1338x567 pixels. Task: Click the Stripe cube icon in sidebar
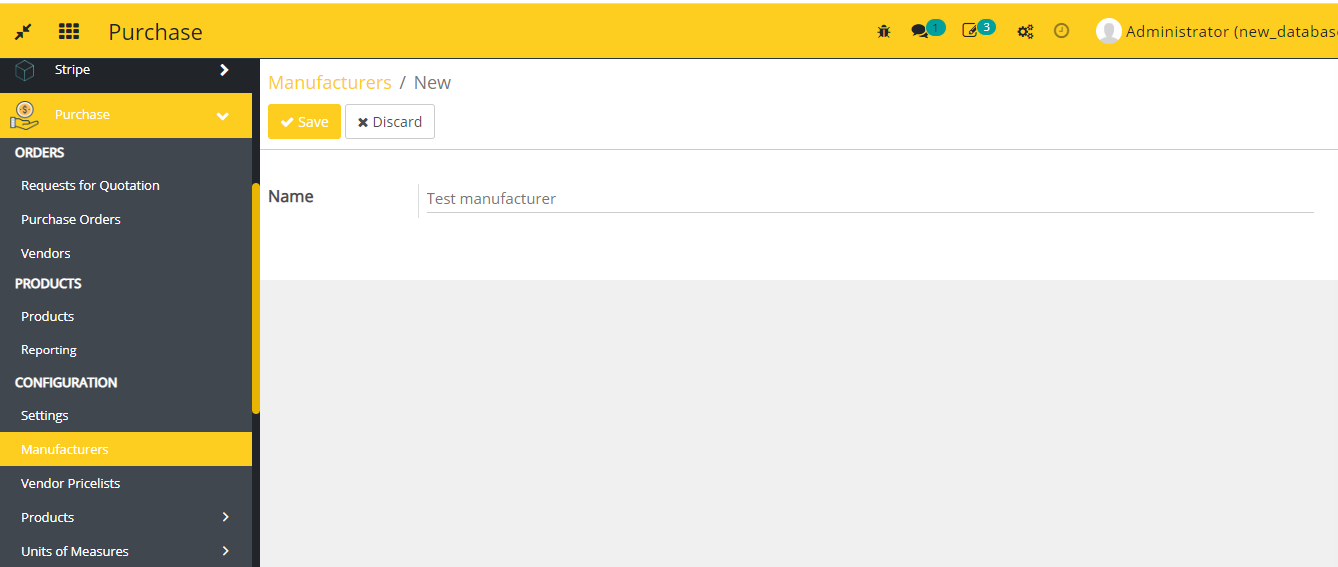pyautogui.click(x=25, y=71)
